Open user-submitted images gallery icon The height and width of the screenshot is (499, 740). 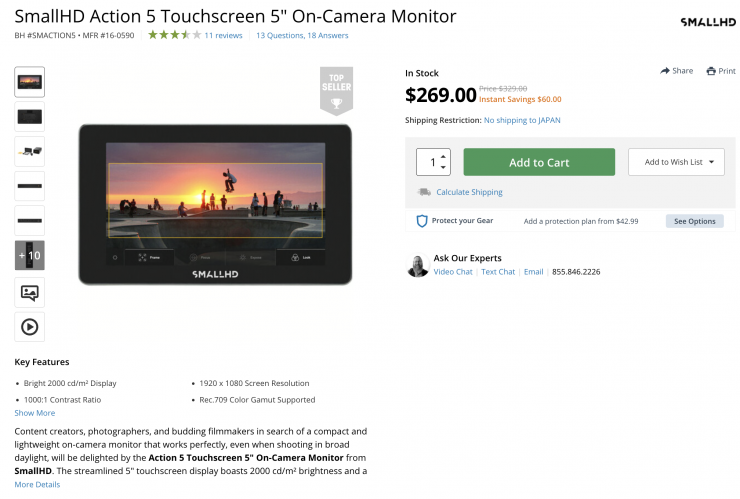(30, 293)
